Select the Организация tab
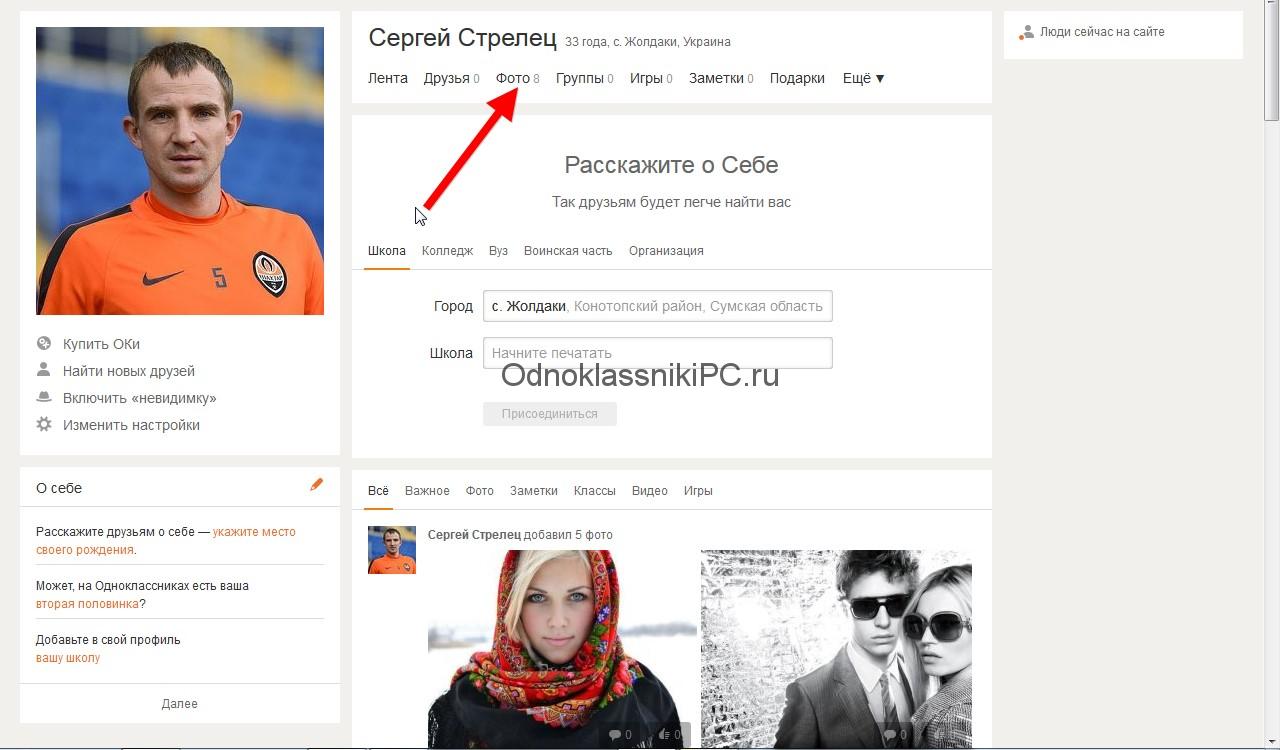The image size is (1280, 750). pyautogui.click(x=666, y=251)
